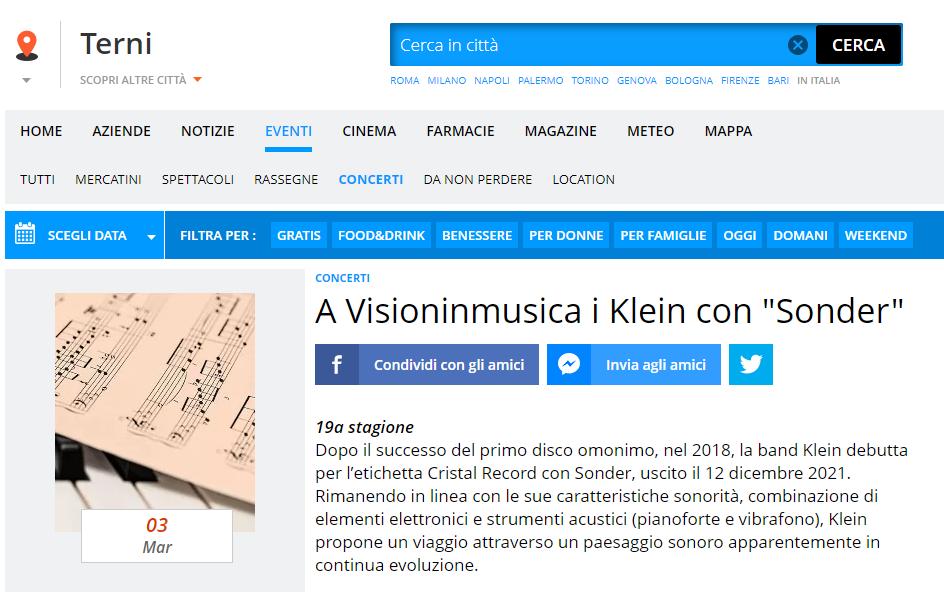Toggle the Weekend filter
The image size is (944, 592).
(x=875, y=235)
